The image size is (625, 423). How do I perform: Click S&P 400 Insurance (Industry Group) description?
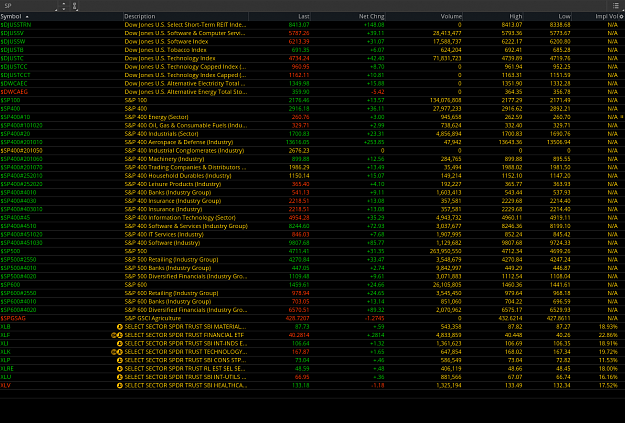coord(173,201)
